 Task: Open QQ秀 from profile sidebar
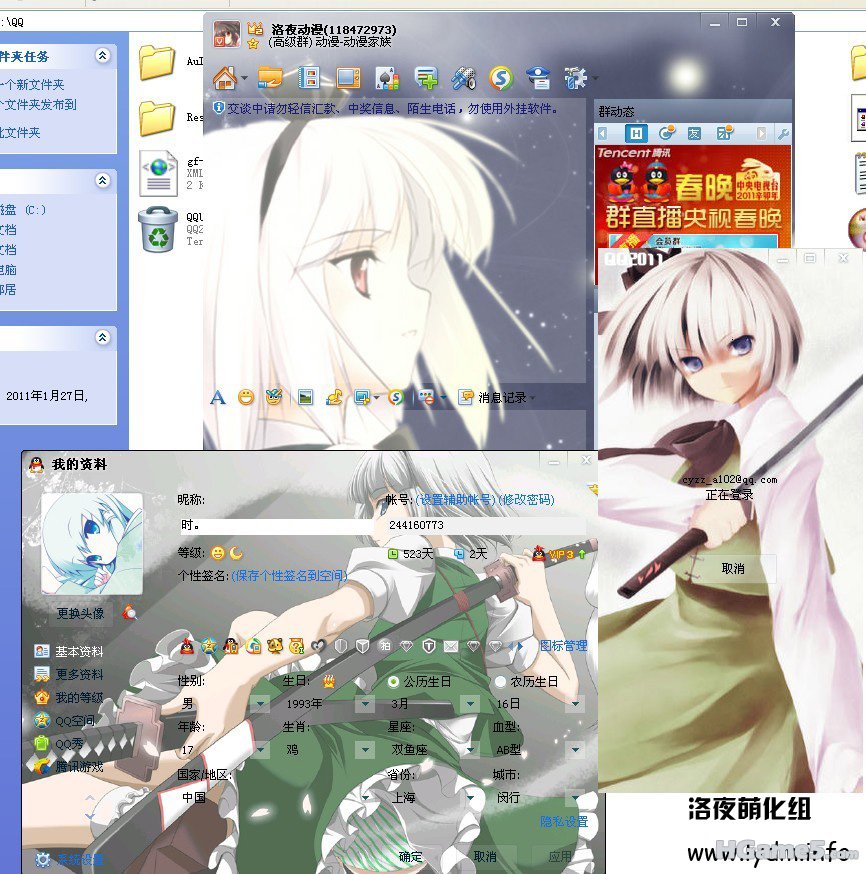[59, 744]
